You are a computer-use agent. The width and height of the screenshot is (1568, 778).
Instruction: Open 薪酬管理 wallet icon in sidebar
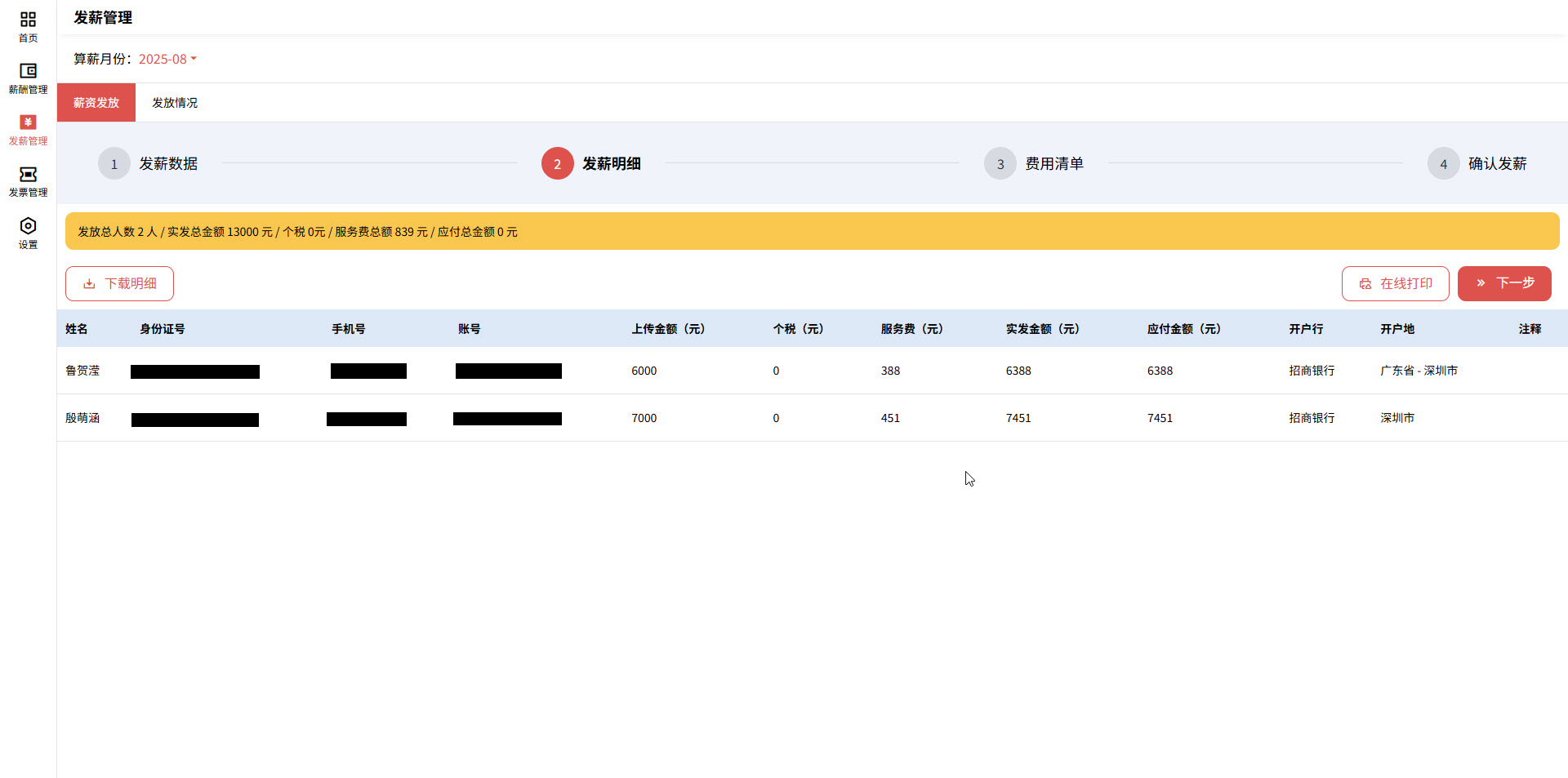tap(28, 71)
